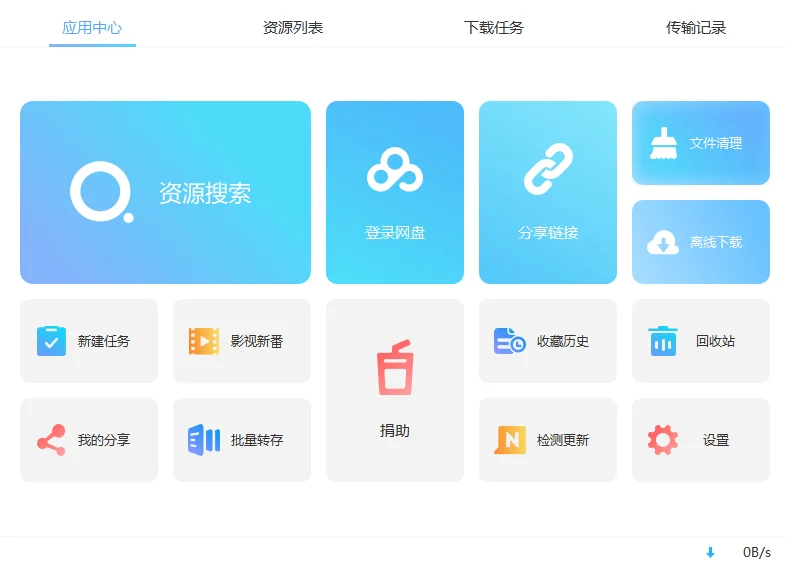Viewport: 786px width, 563px height.
Task: Click the 我的分享 label
Action: (x=104, y=440)
